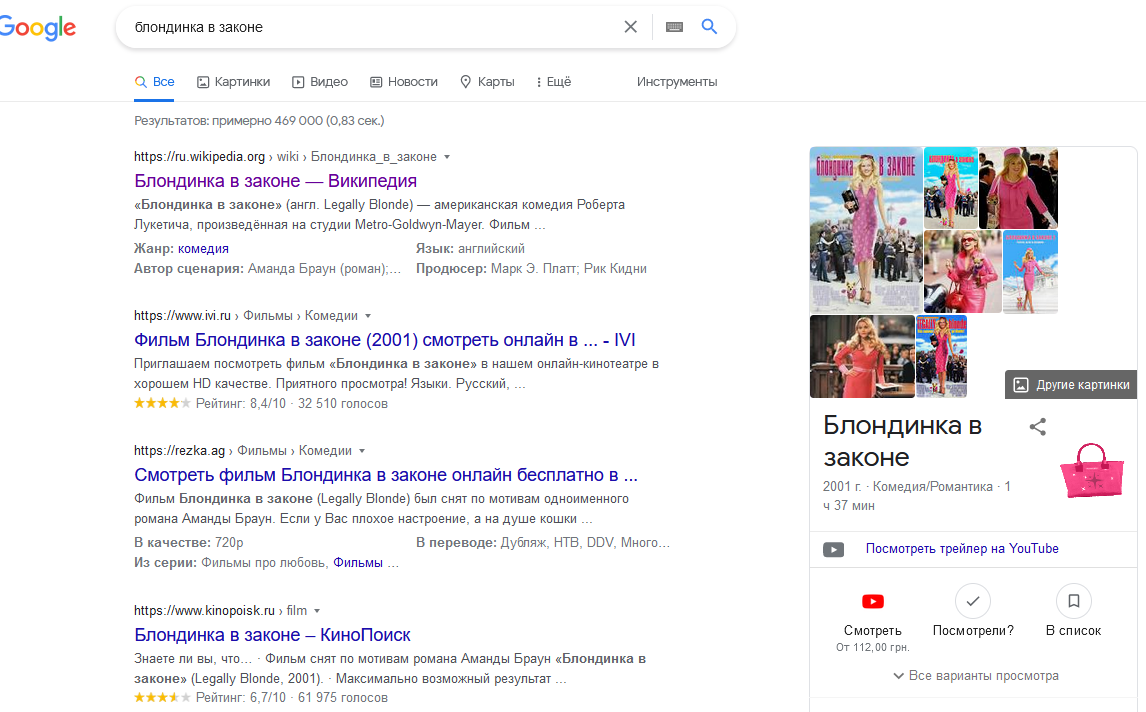Click the blue magnifier search icon
Image resolution: width=1146 pixels, height=712 pixels.
(709, 27)
